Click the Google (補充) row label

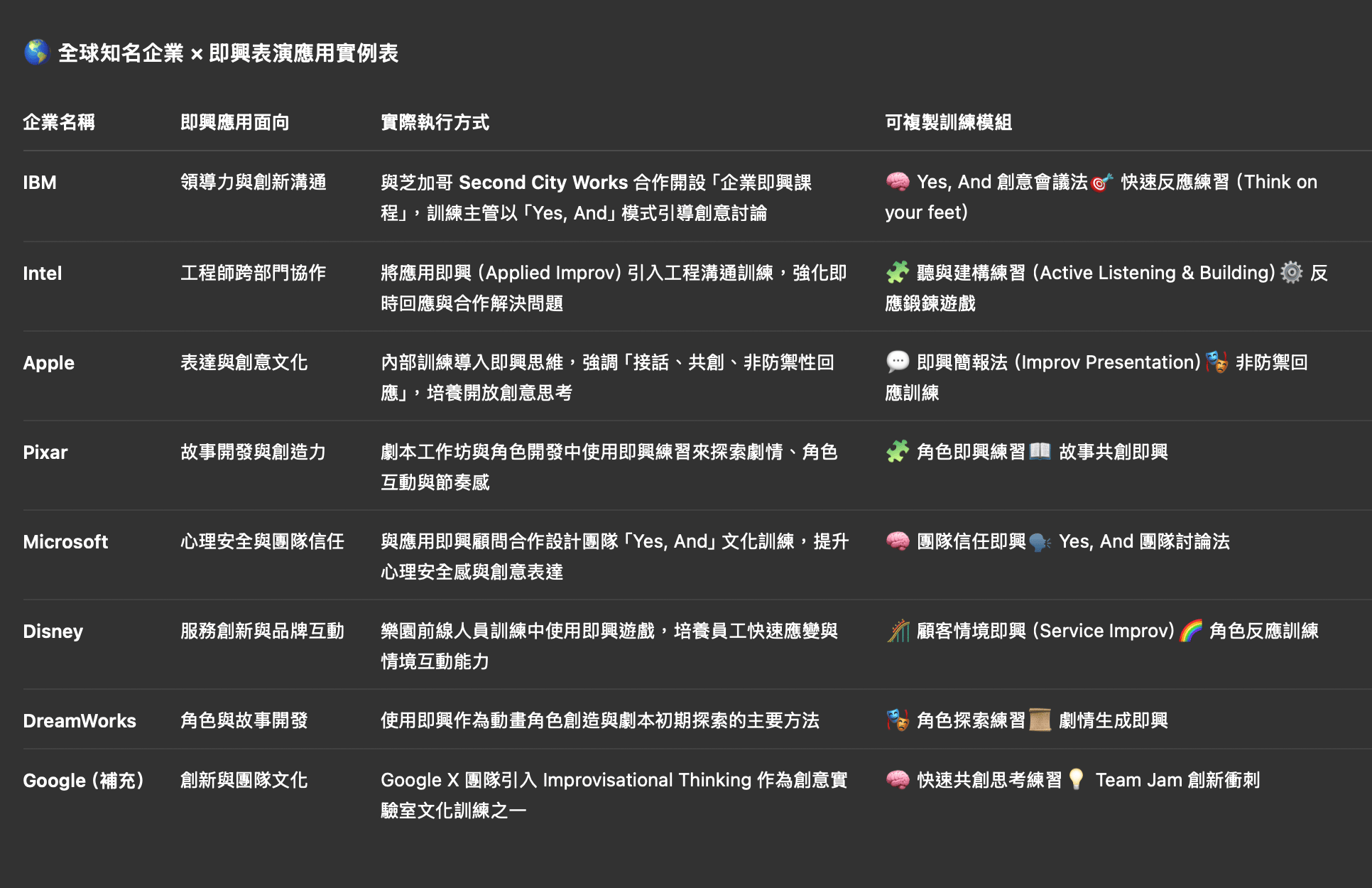click(x=84, y=780)
